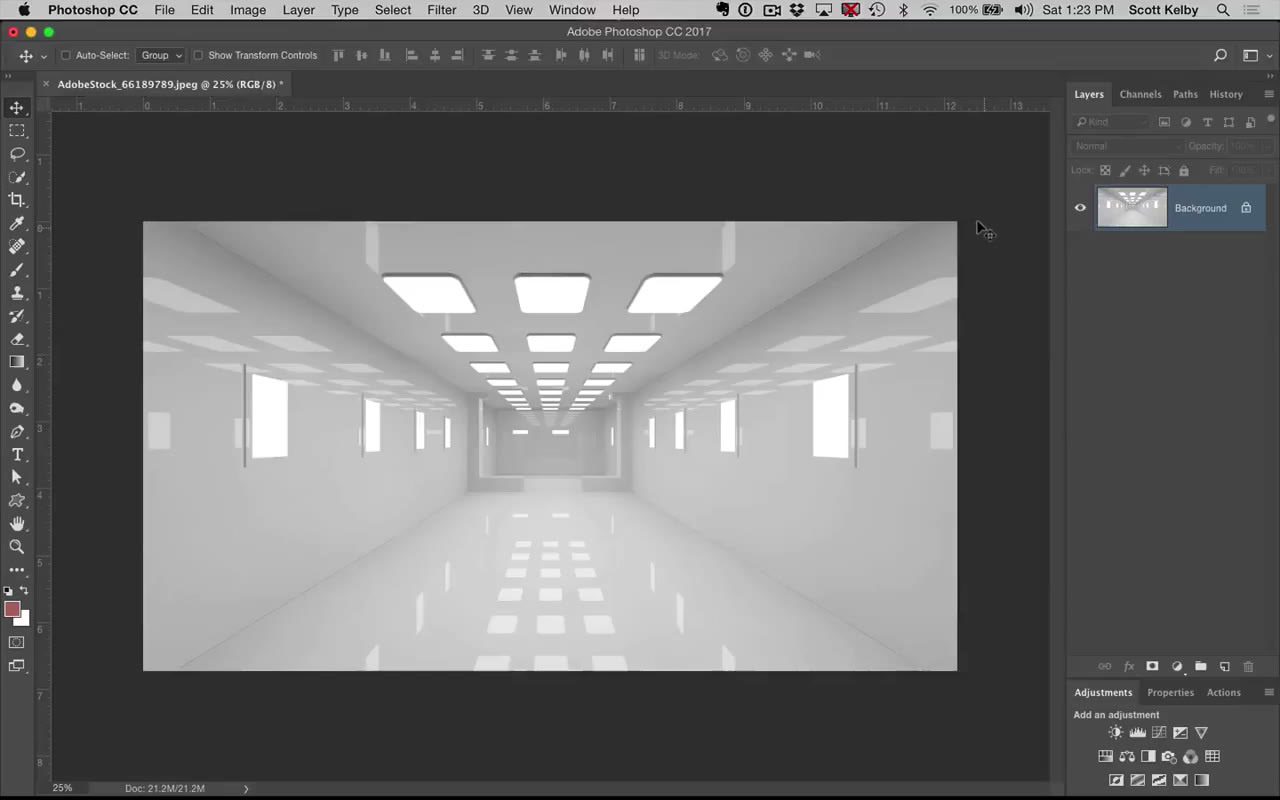Create a new layer
This screenshot has width=1280, height=800.
point(1225,666)
